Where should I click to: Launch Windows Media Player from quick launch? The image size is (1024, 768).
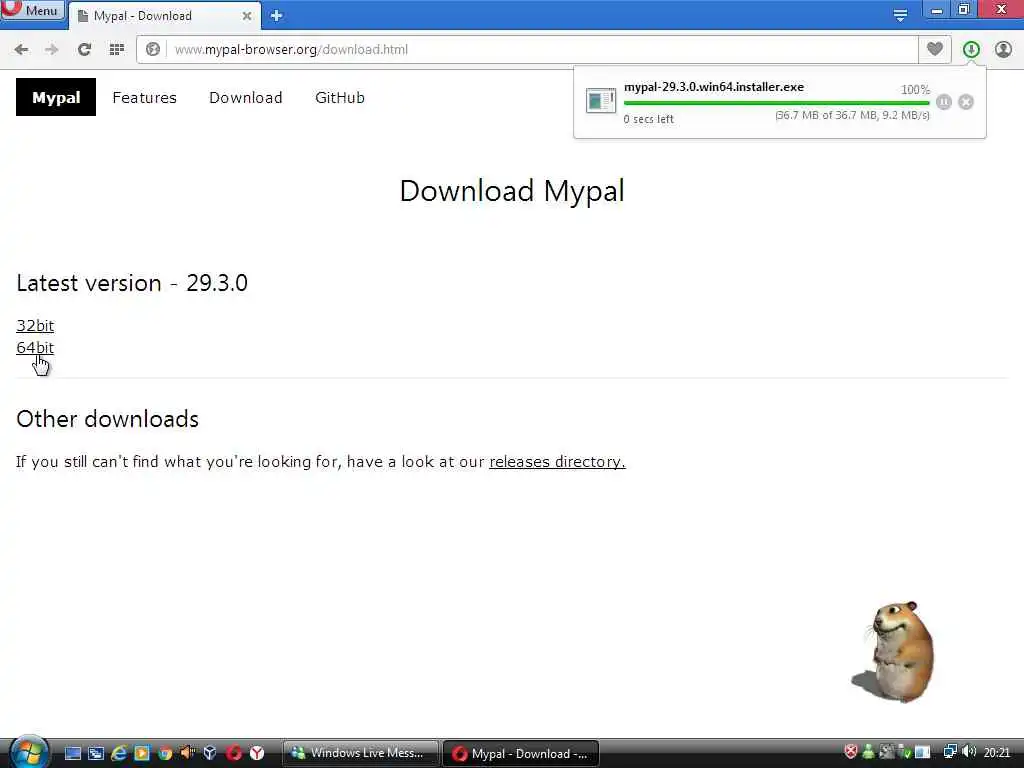point(142,754)
